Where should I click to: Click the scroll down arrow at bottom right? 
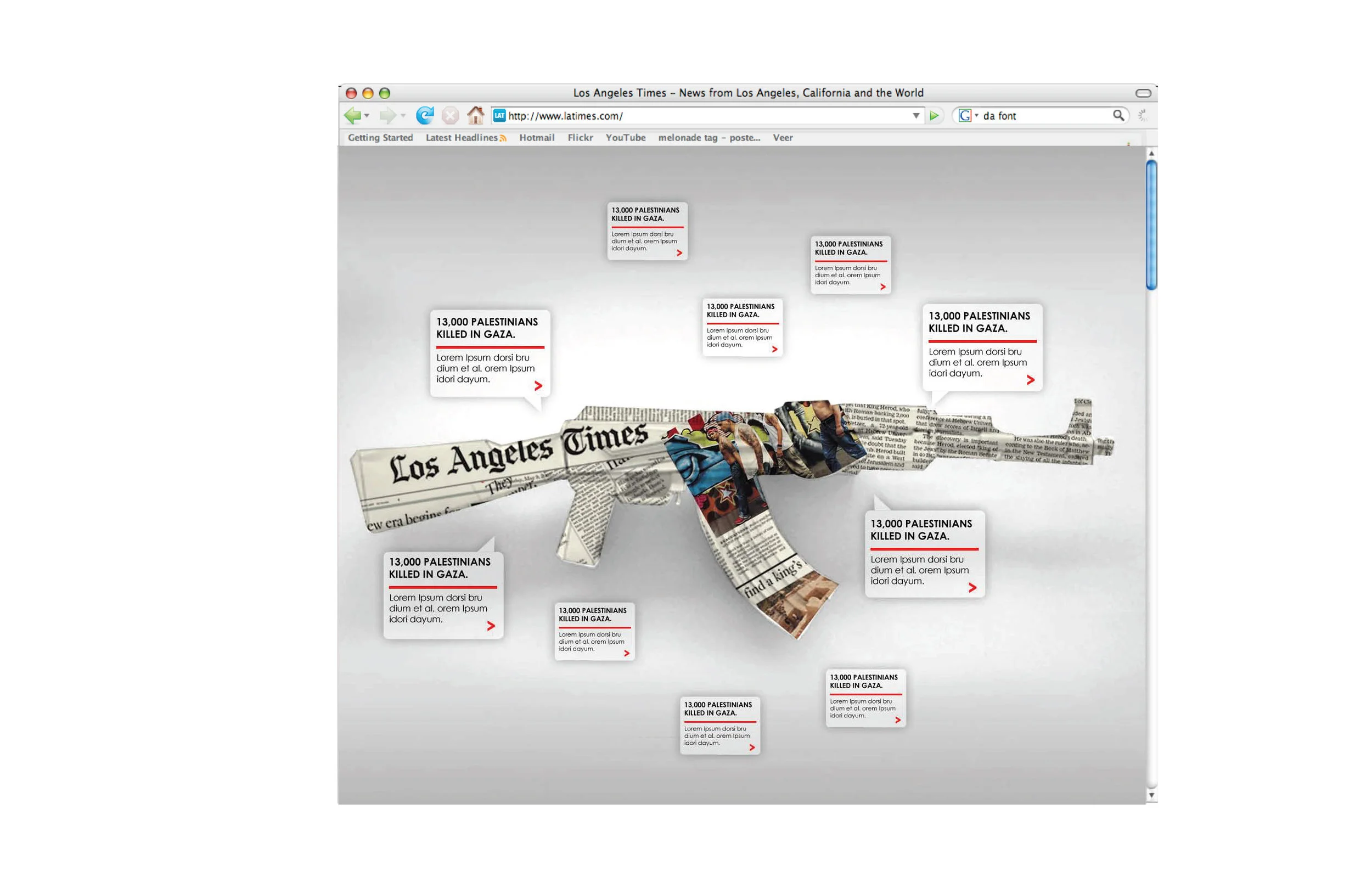(1151, 795)
